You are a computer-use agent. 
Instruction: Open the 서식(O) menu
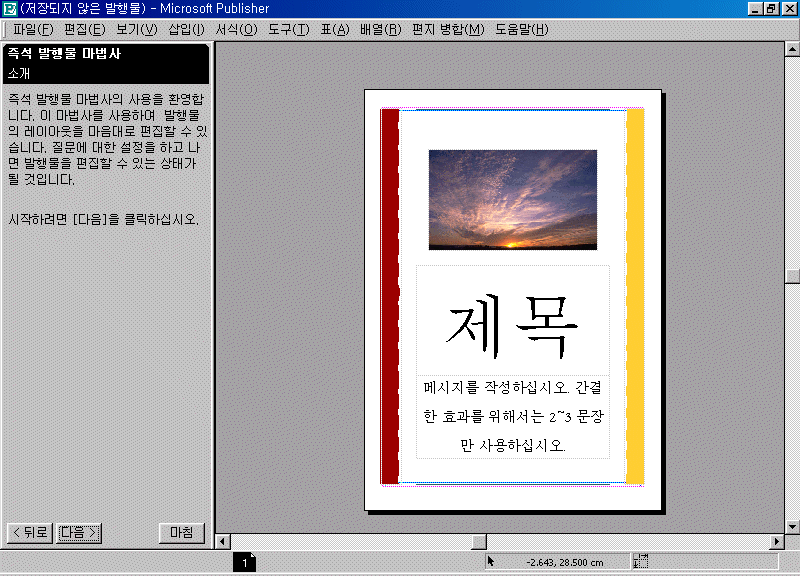click(x=236, y=29)
